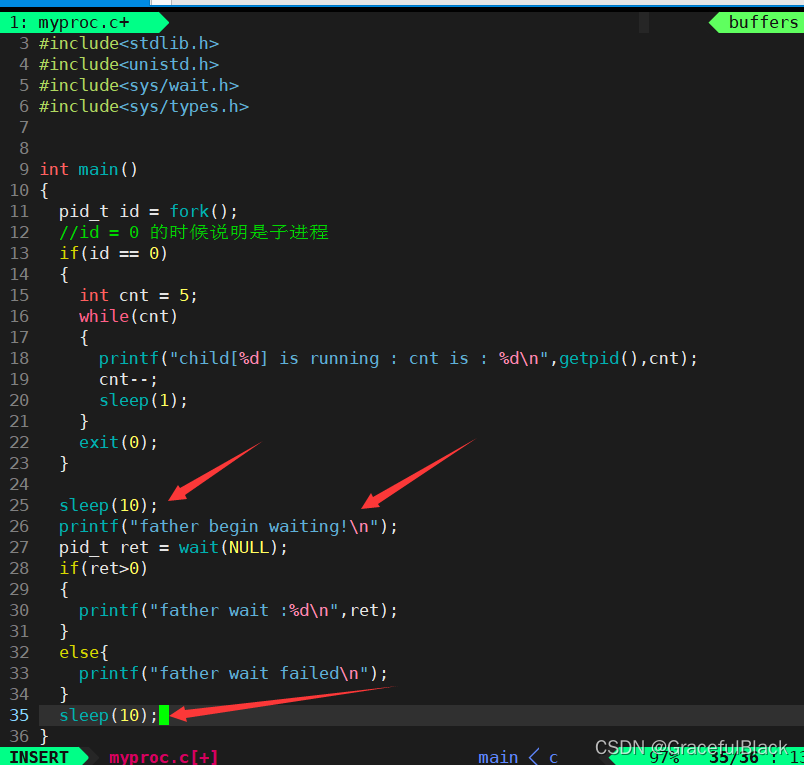Click the filetype c indicator in status line
The image size is (804, 765).
coord(554,757)
